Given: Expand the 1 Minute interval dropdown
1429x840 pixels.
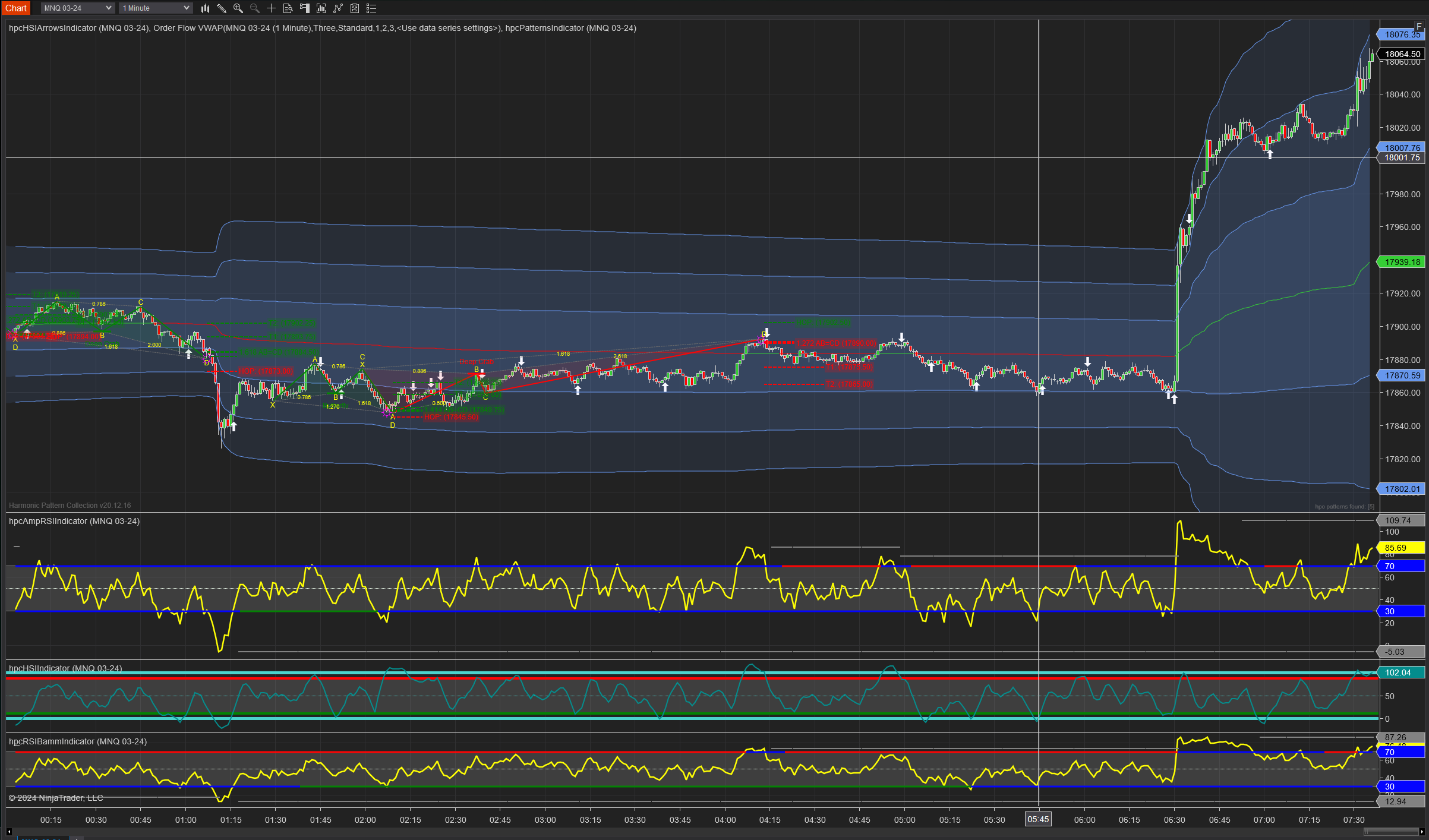Looking at the screenshot, I should click(156, 8).
